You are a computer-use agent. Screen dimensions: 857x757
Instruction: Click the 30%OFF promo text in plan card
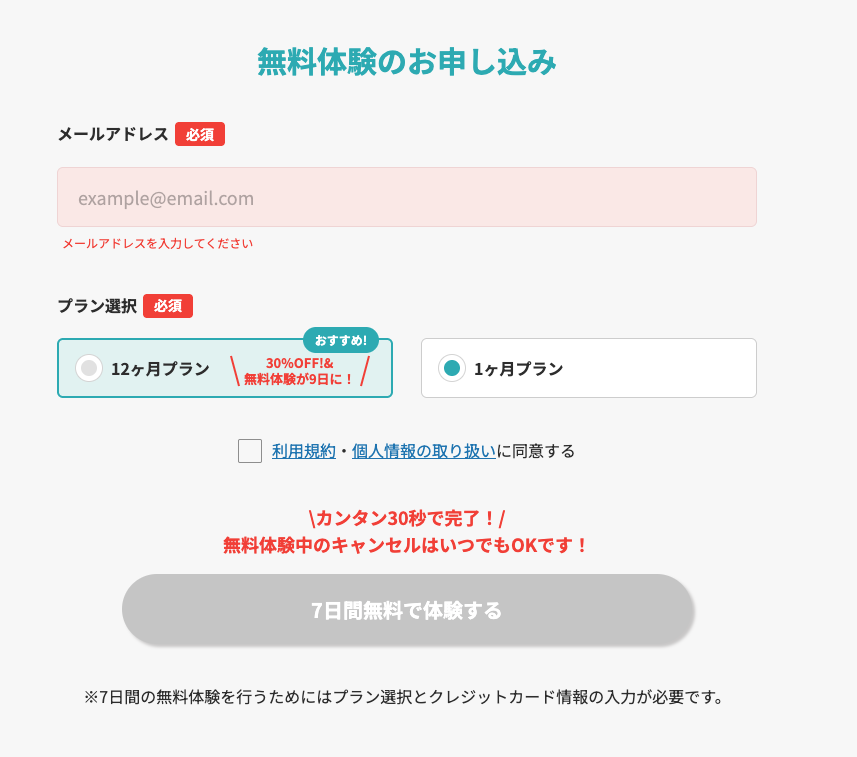[300, 371]
